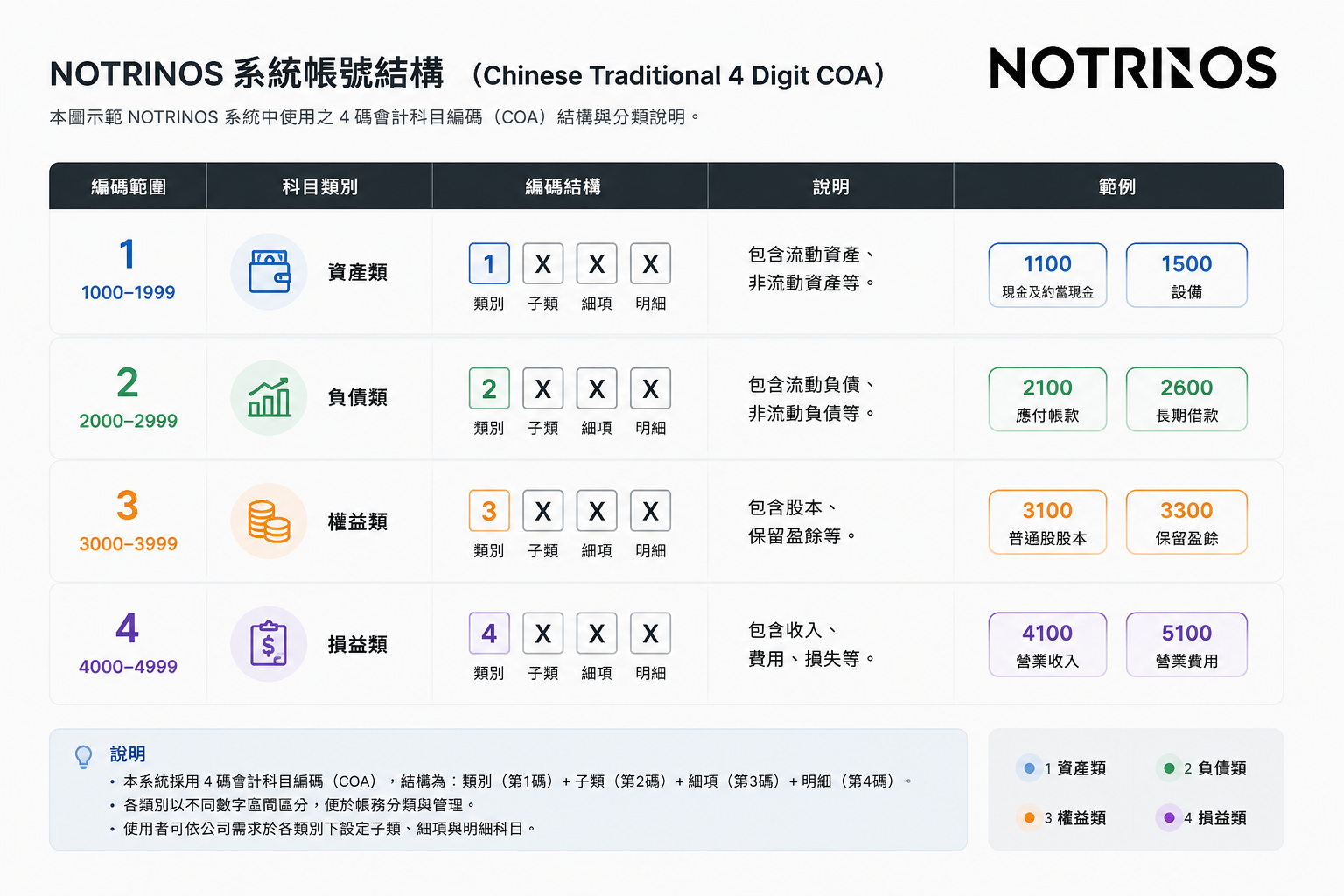Click the 範例 column header
Image resolution: width=1344 pixels, height=896 pixels.
pos(1117,186)
